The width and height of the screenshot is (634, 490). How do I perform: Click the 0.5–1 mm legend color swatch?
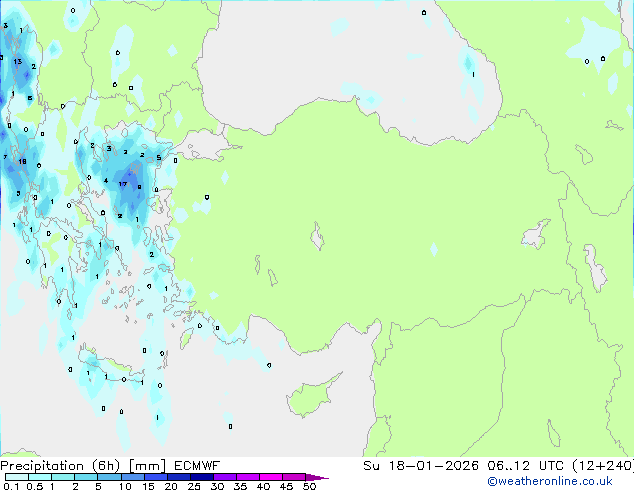pyautogui.click(x=40, y=477)
